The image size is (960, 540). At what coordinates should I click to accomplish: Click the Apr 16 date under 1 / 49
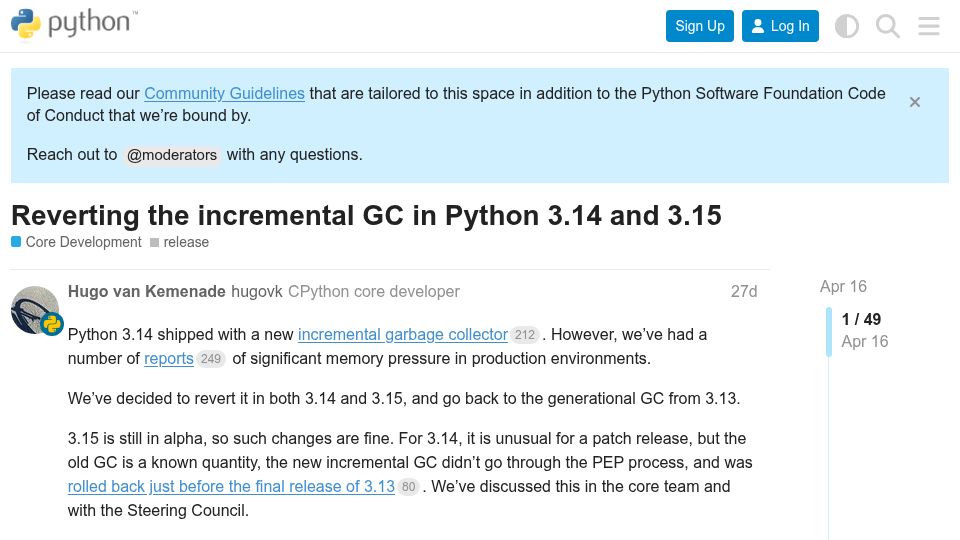pyautogui.click(x=864, y=342)
